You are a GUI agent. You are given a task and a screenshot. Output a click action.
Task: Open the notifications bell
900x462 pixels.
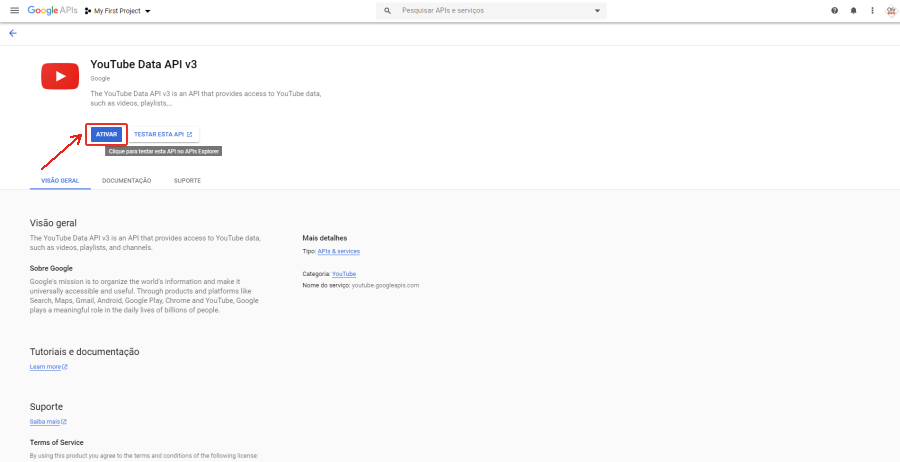[854, 10]
